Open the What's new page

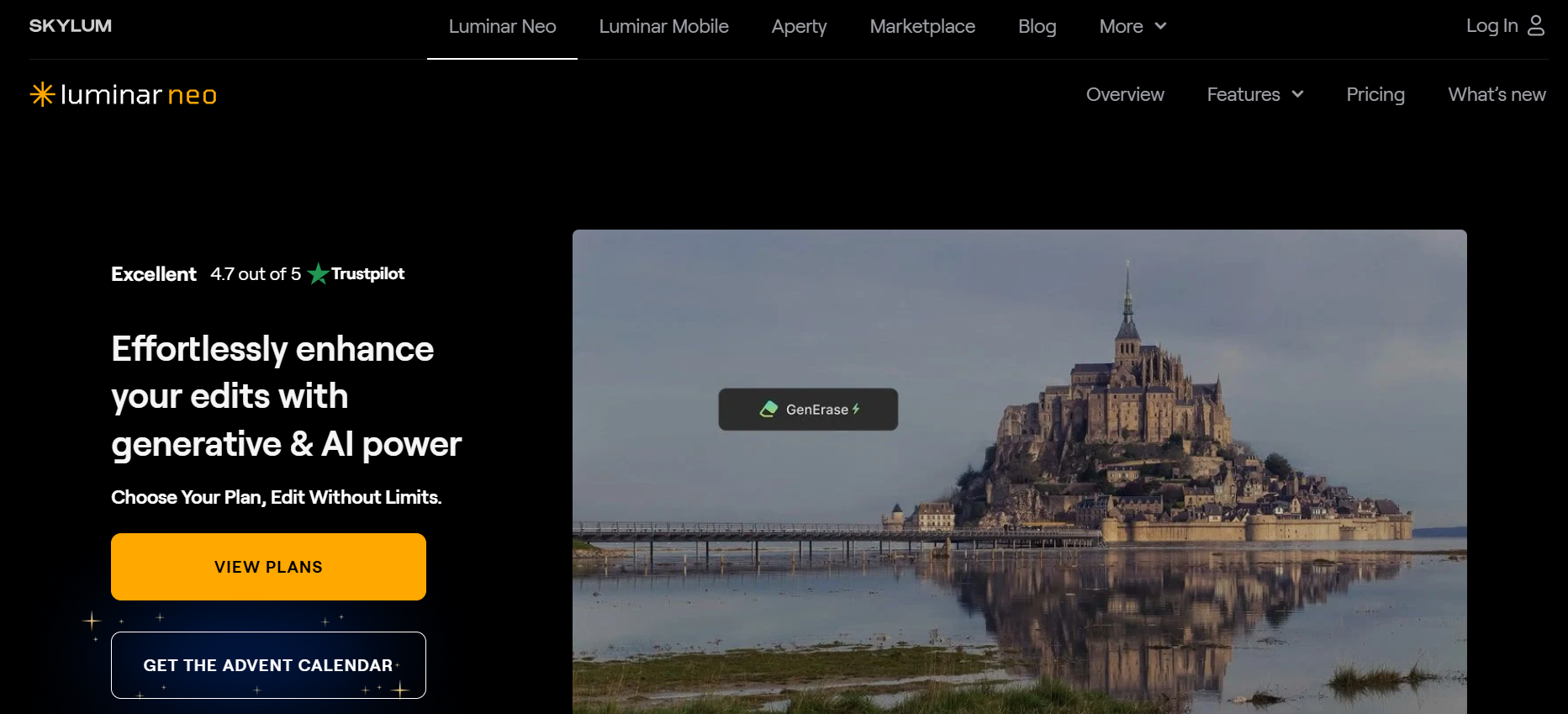(x=1497, y=94)
